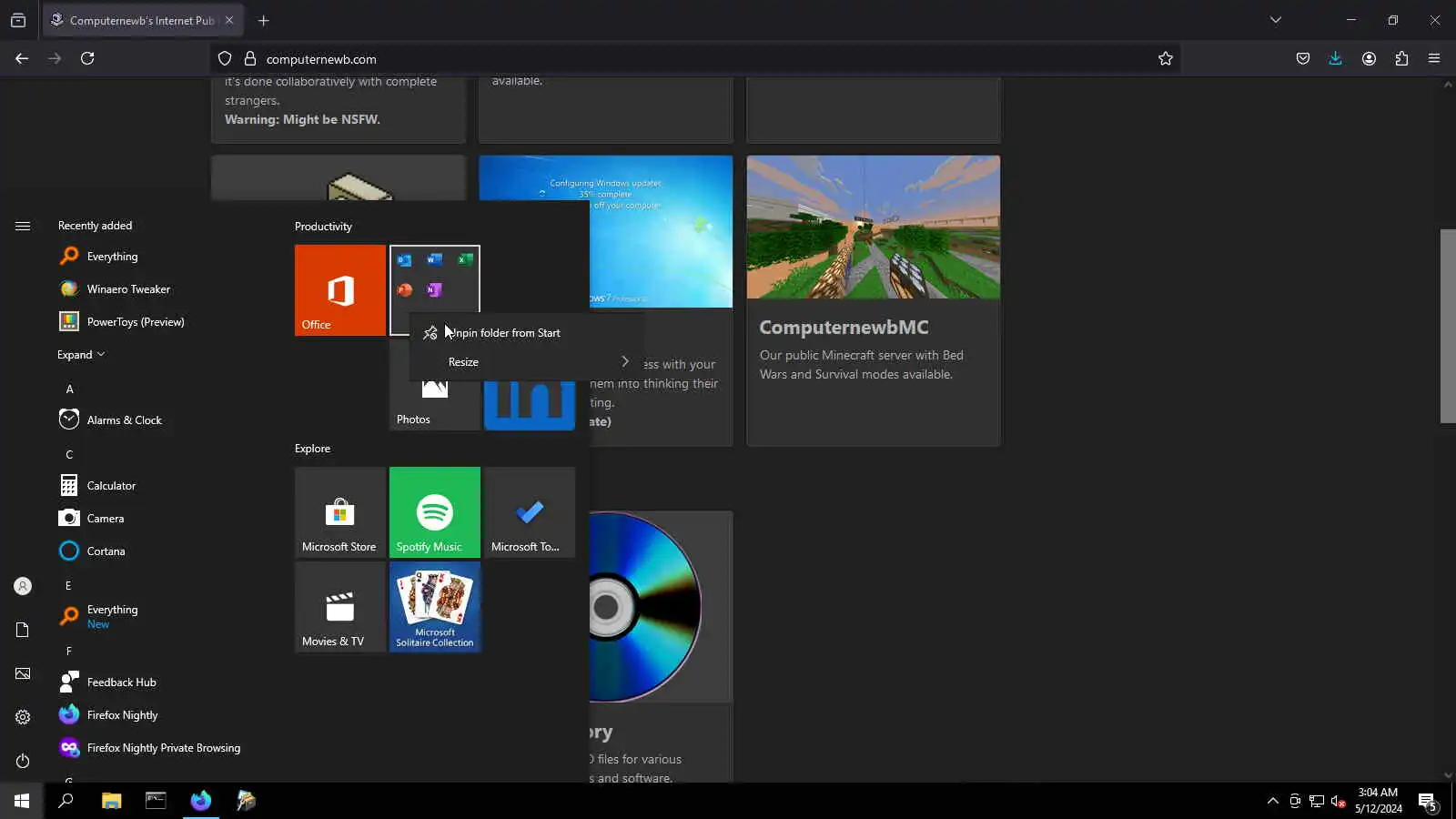The height and width of the screenshot is (819, 1456).
Task: Open Movies & TV tile
Action: pyautogui.click(x=339, y=607)
